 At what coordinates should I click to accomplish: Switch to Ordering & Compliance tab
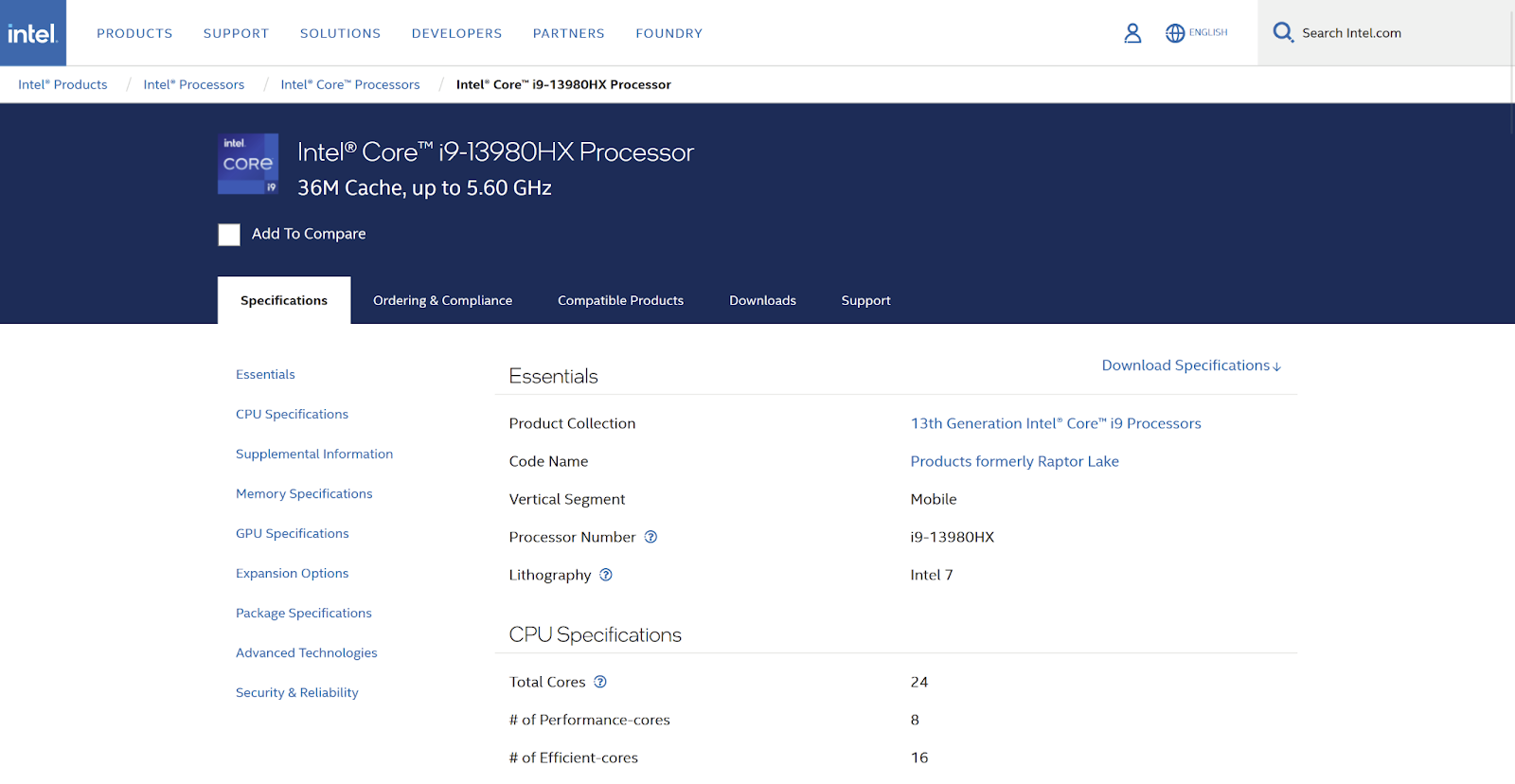[x=442, y=300]
